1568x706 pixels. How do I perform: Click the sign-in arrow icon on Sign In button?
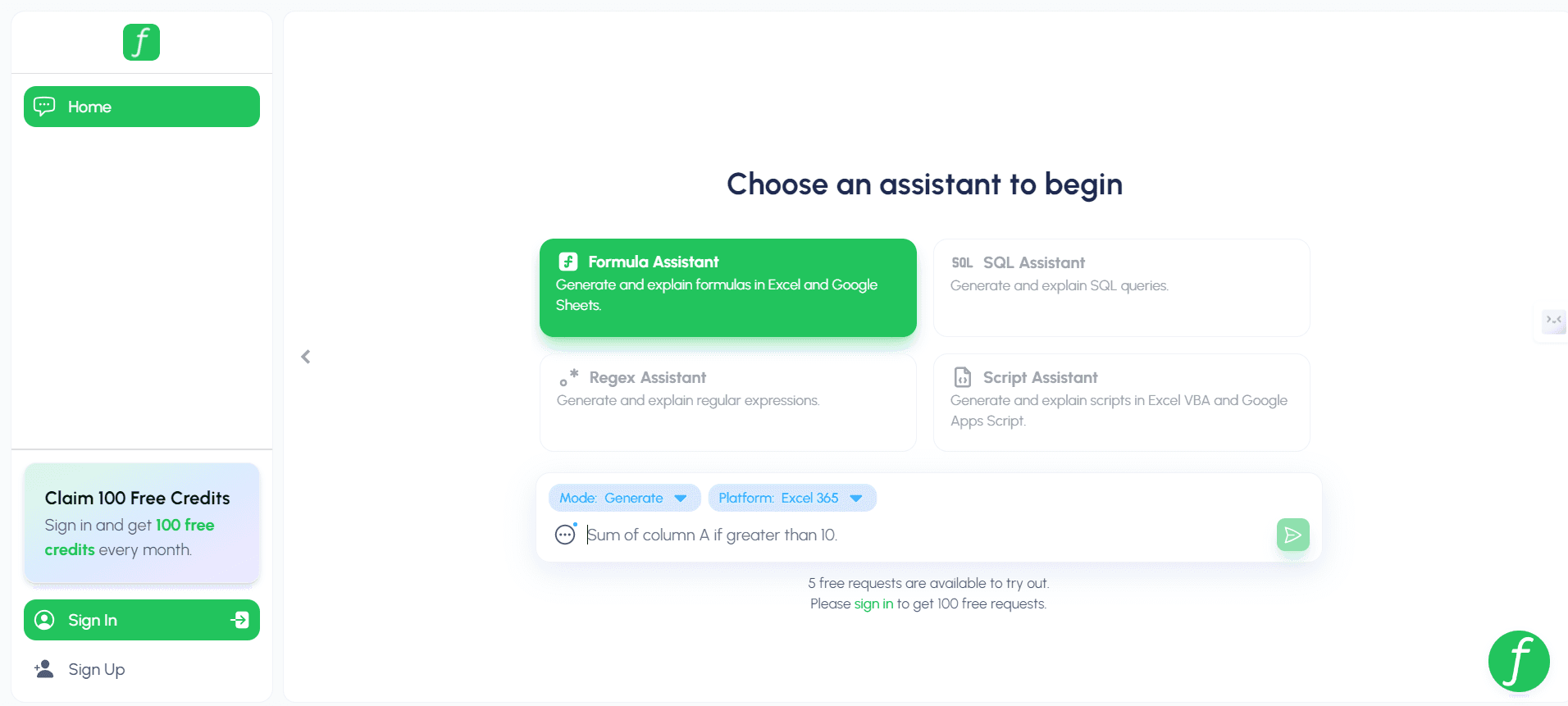[x=240, y=620]
